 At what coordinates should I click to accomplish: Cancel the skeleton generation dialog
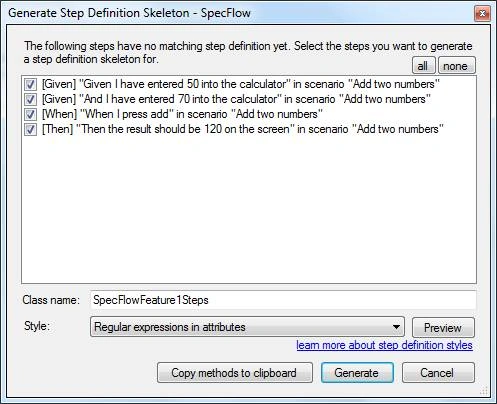point(438,373)
